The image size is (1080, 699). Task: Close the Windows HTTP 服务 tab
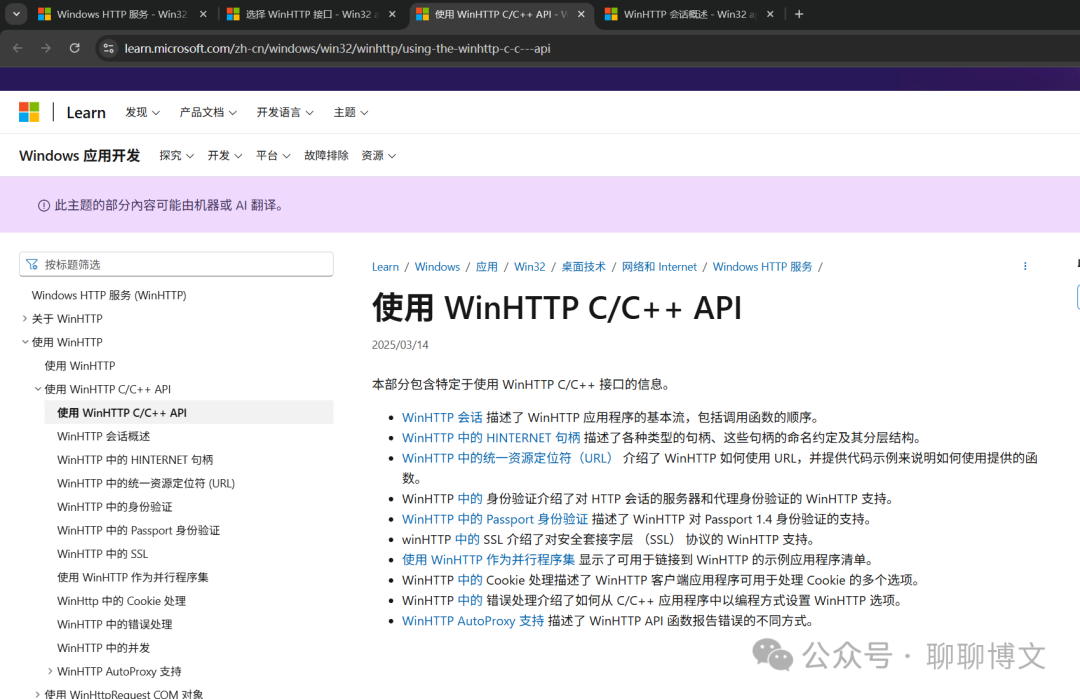point(203,14)
